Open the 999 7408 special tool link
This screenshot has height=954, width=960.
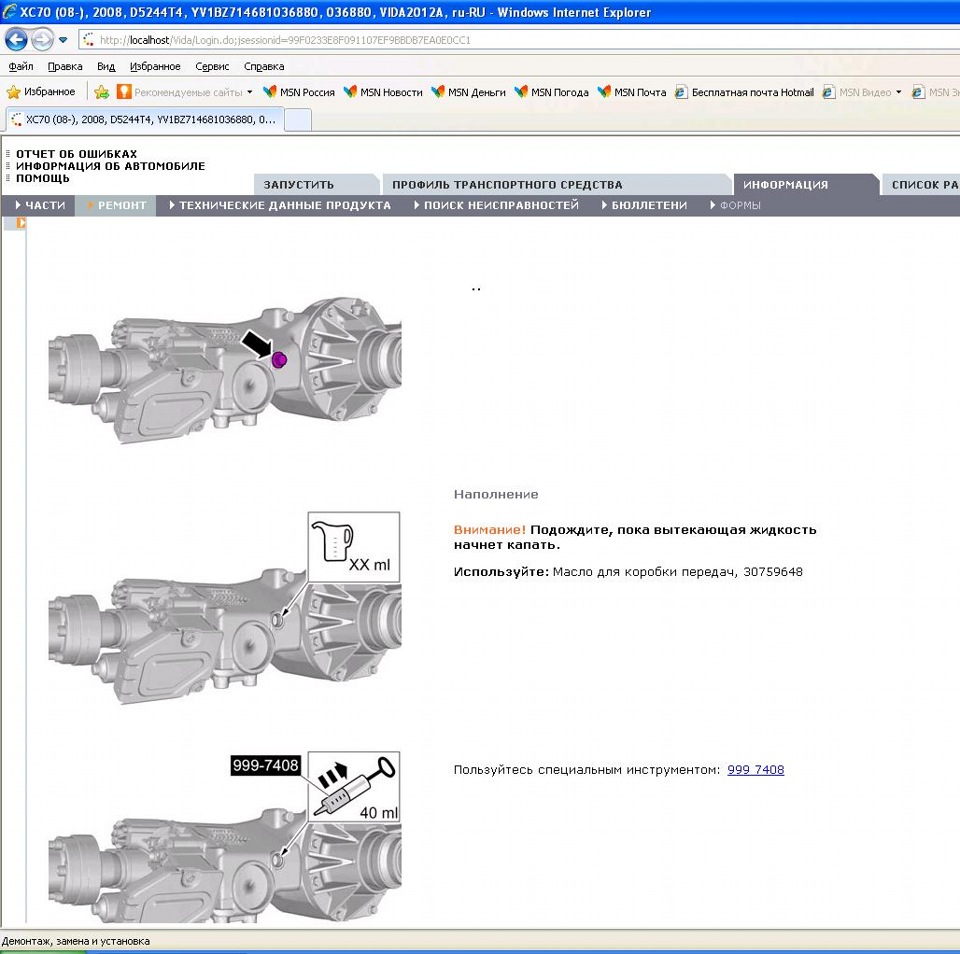click(x=756, y=770)
